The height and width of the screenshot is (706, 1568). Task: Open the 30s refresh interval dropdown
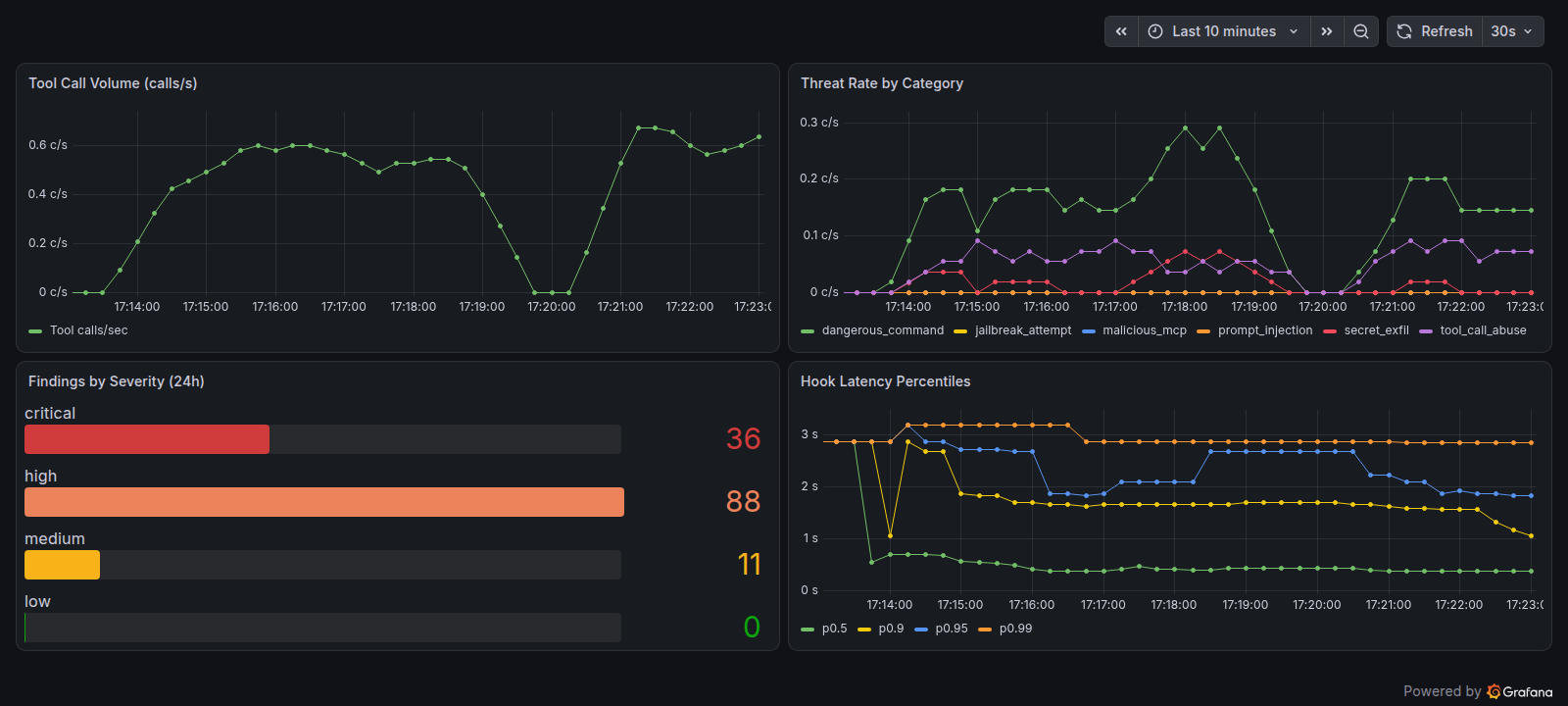click(x=1512, y=31)
